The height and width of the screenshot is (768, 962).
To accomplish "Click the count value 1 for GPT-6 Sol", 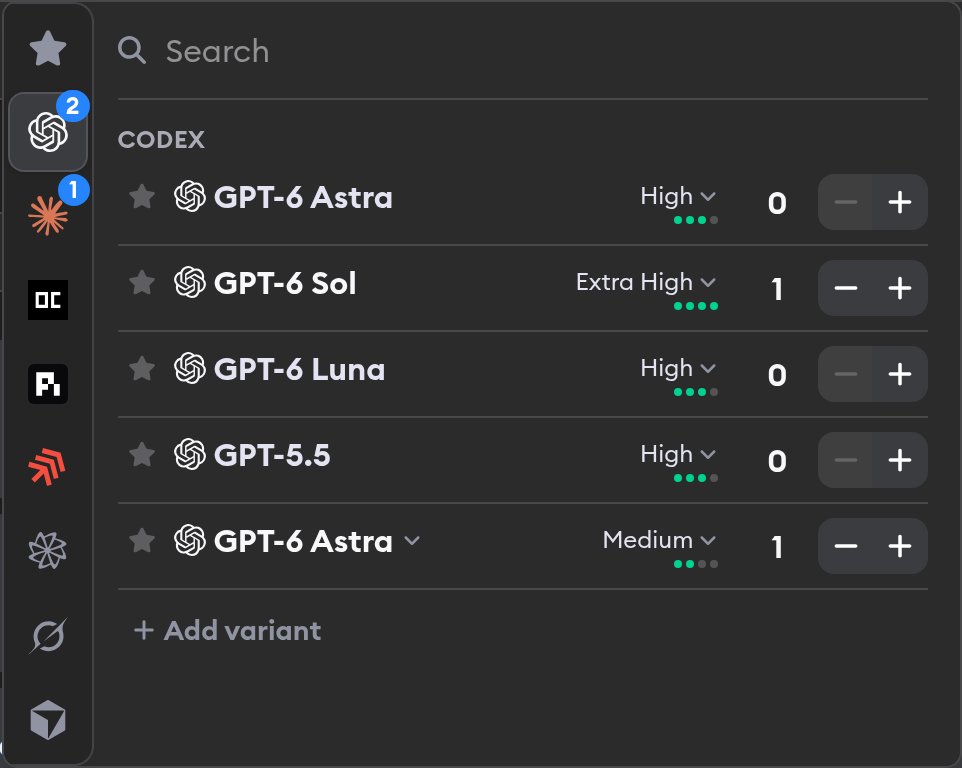I will point(777,289).
